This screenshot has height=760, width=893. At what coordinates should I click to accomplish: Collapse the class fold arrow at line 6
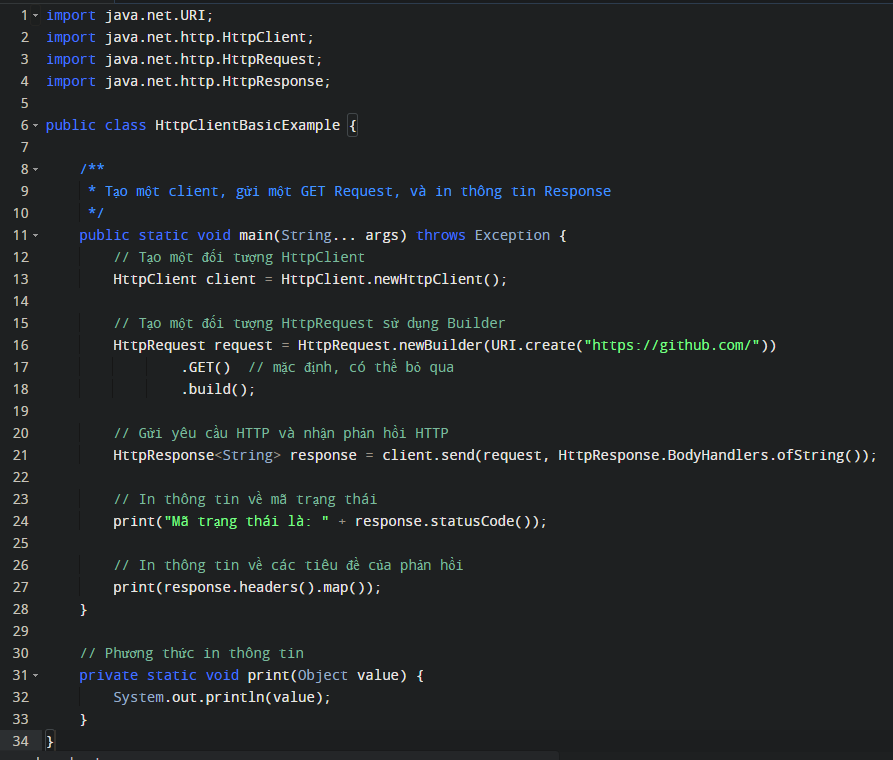point(36,125)
